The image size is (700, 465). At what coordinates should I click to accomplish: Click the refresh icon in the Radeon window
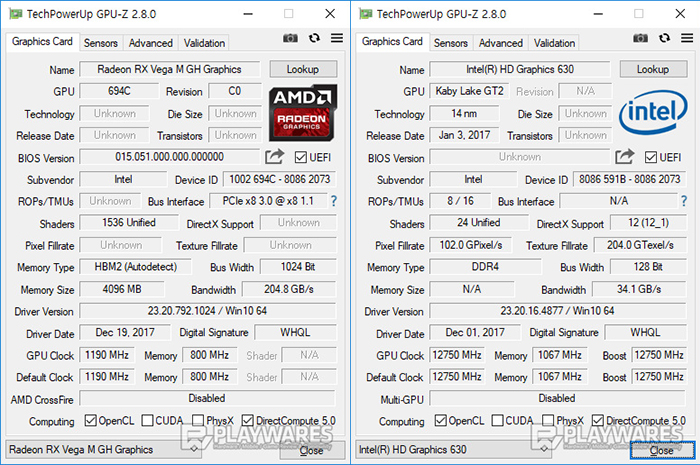tap(314, 38)
